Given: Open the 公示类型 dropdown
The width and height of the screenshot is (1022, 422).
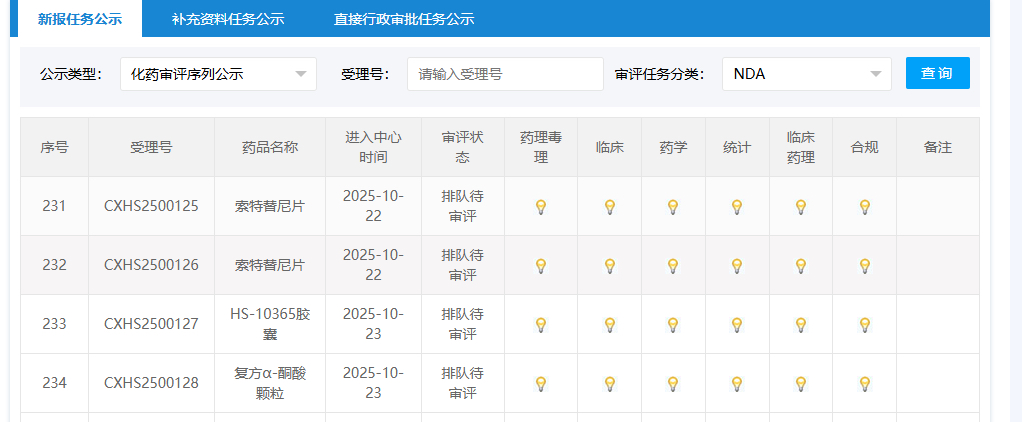Looking at the screenshot, I should pos(218,74).
